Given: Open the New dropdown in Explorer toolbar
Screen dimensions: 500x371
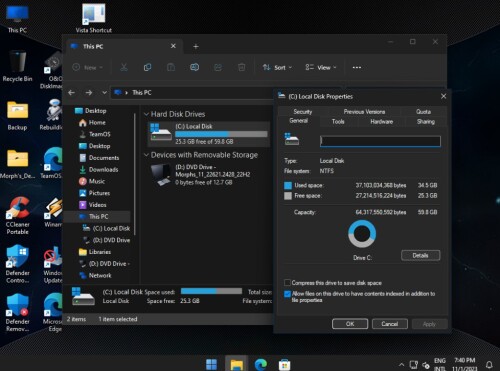Looking at the screenshot, I should [88, 67].
